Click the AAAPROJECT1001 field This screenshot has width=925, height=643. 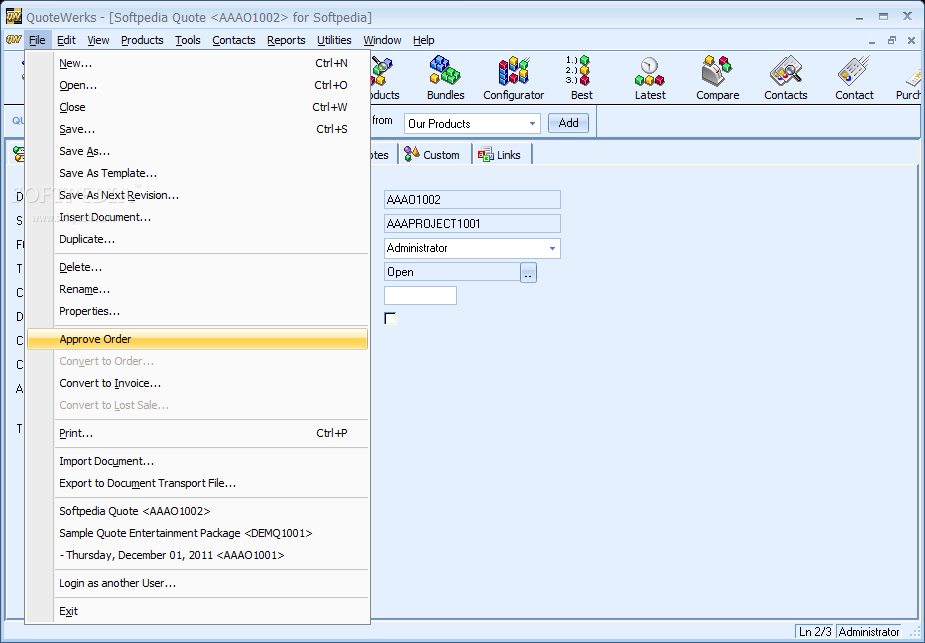tap(472, 224)
